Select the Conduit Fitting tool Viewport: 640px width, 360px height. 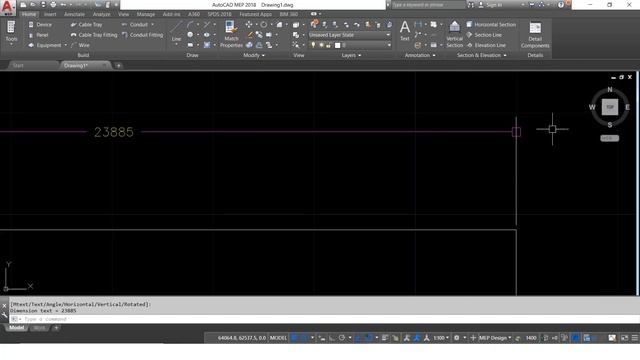click(142, 35)
